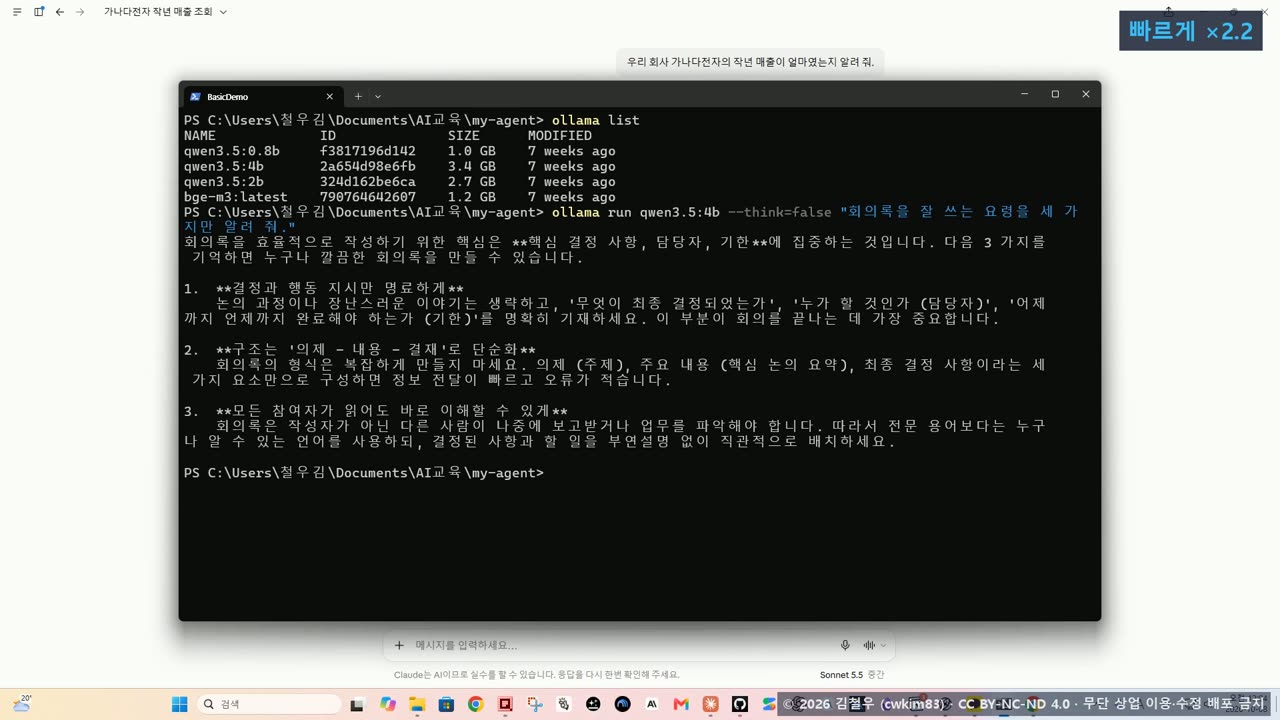Screen dimensions: 1280x720
Task: Switch to the BasicDemo terminal tab
Action: click(x=262, y=96)
